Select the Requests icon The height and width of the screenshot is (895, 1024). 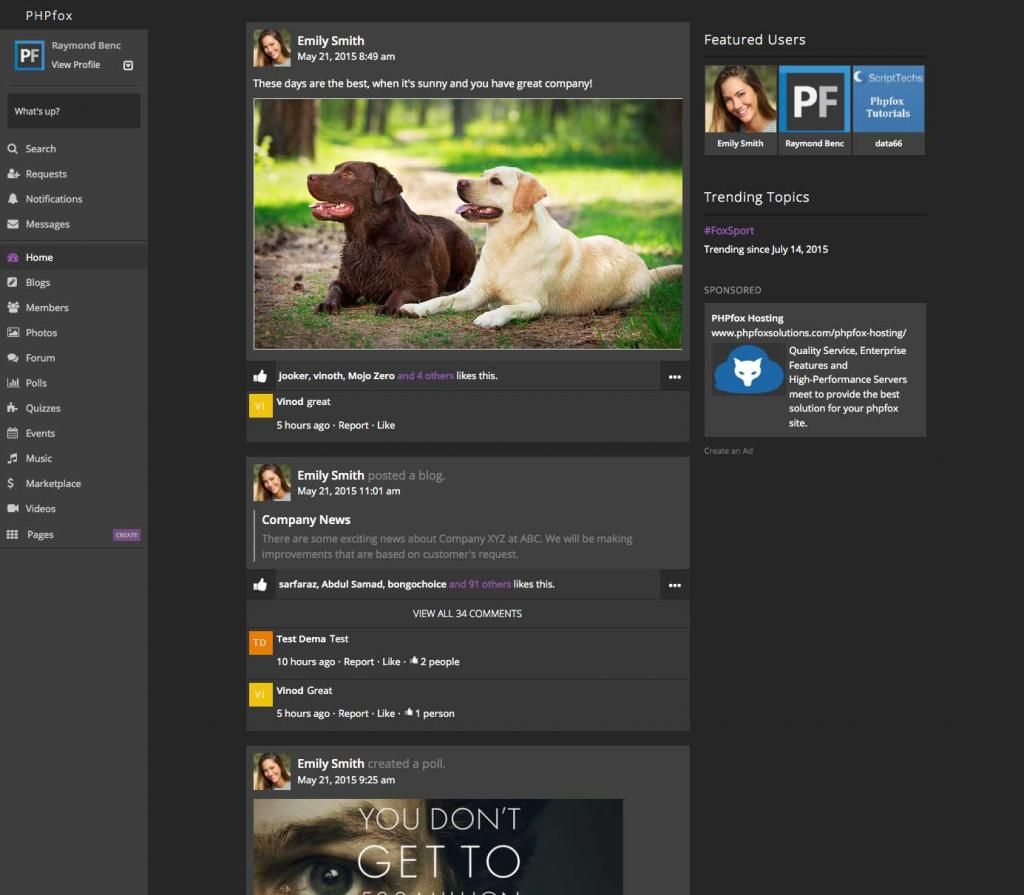(x=14, y=173)
